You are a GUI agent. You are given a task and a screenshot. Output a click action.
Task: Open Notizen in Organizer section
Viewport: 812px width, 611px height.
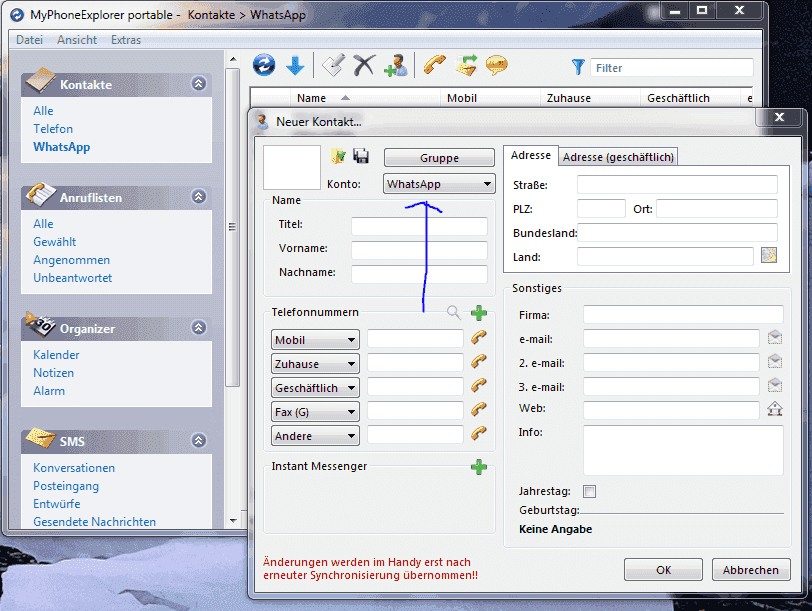(53, 373)
